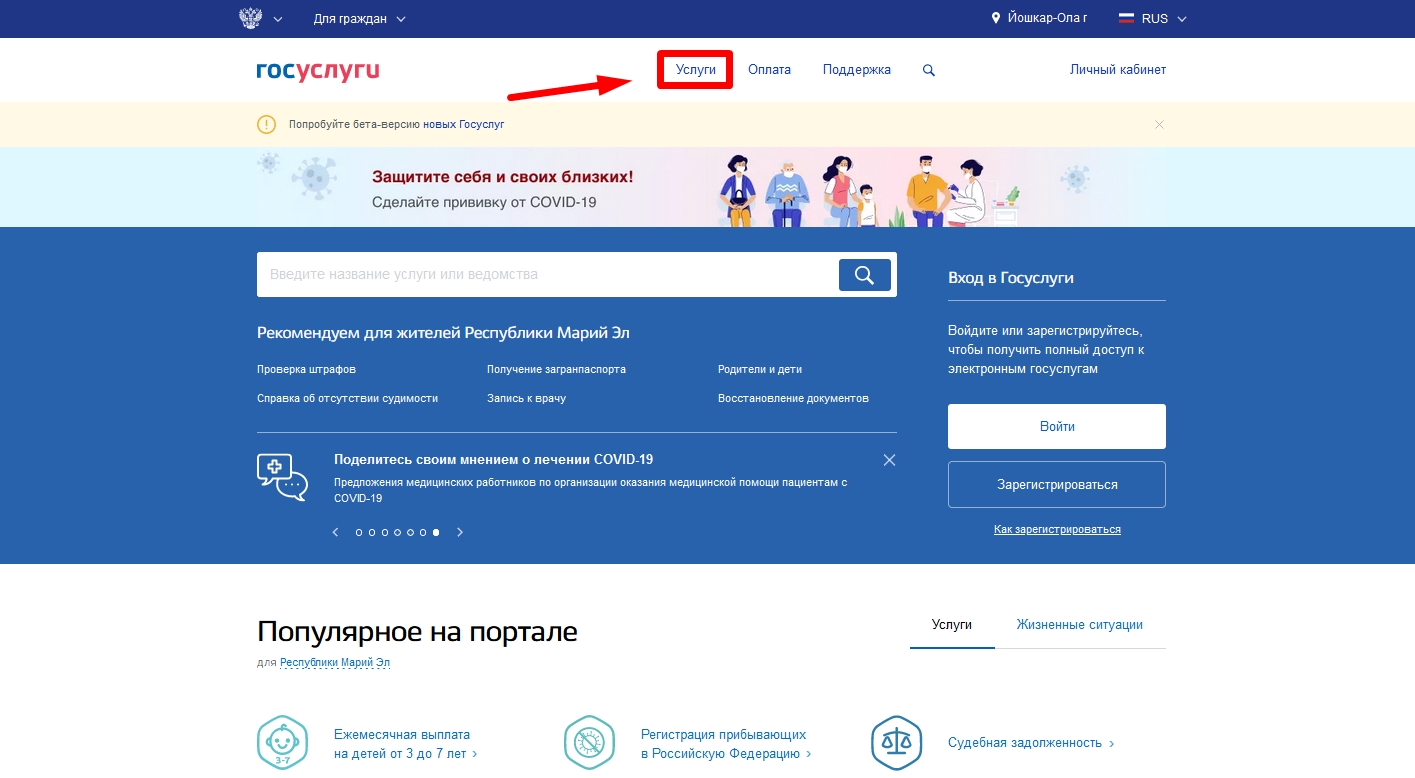The height and width of the screenshot is (778, 1415).
Task: Go to next slide in news carousel
Action: tap(460, 532)
